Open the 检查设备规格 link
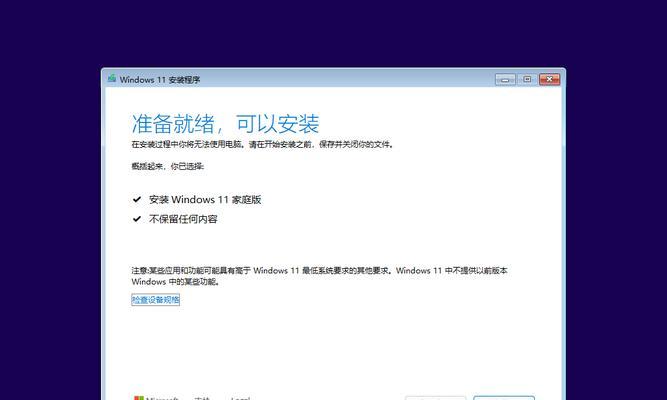 point(155,300)
